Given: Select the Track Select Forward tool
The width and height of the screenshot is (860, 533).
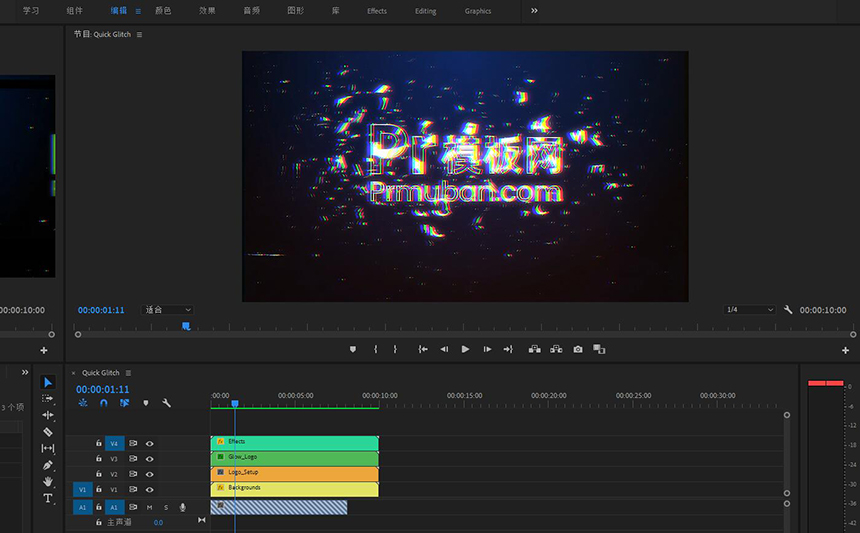Looking at the screenshot, I should point(48,399).
